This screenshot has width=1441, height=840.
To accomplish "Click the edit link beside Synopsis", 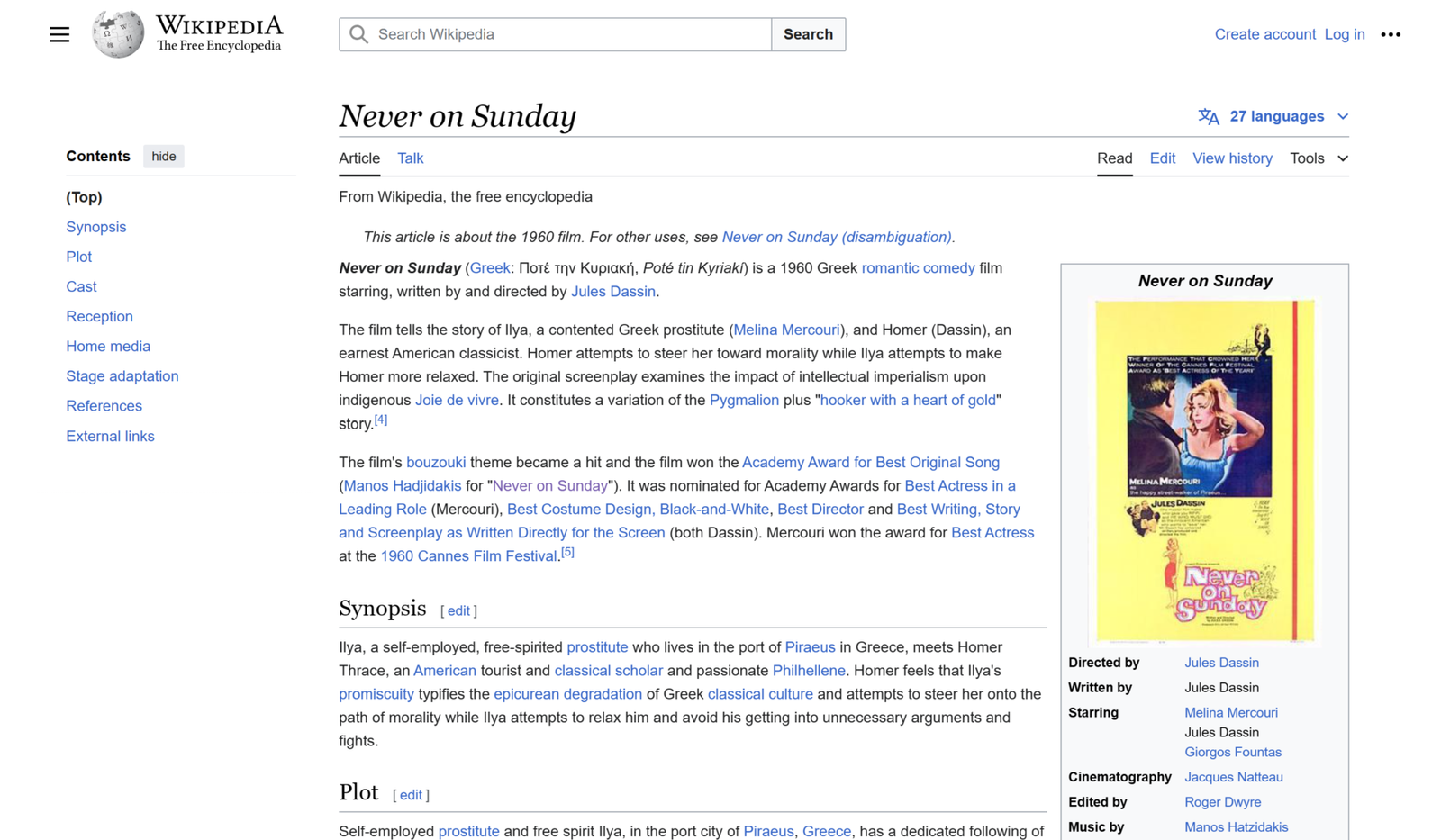I will coord(458,610).
